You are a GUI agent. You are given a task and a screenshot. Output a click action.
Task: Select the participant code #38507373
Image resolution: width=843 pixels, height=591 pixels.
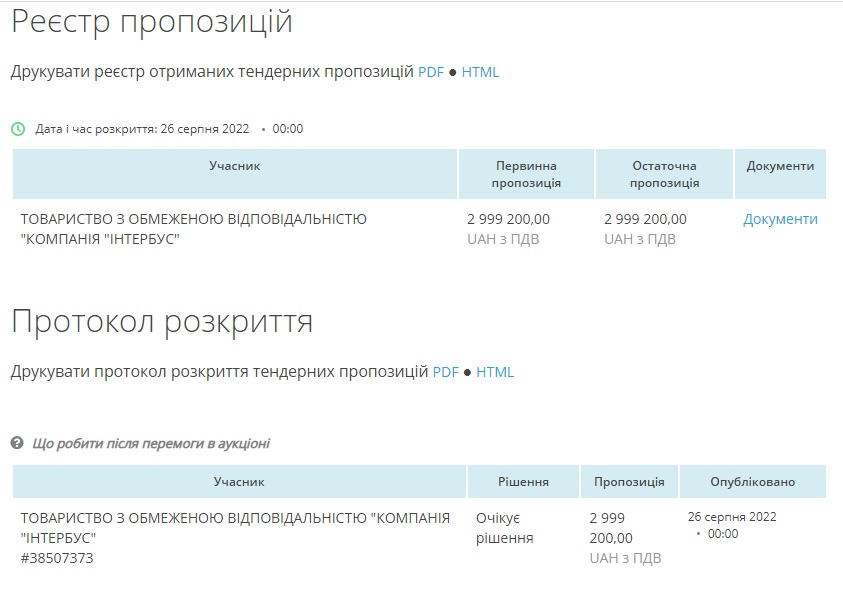click(x=57, y=558)
